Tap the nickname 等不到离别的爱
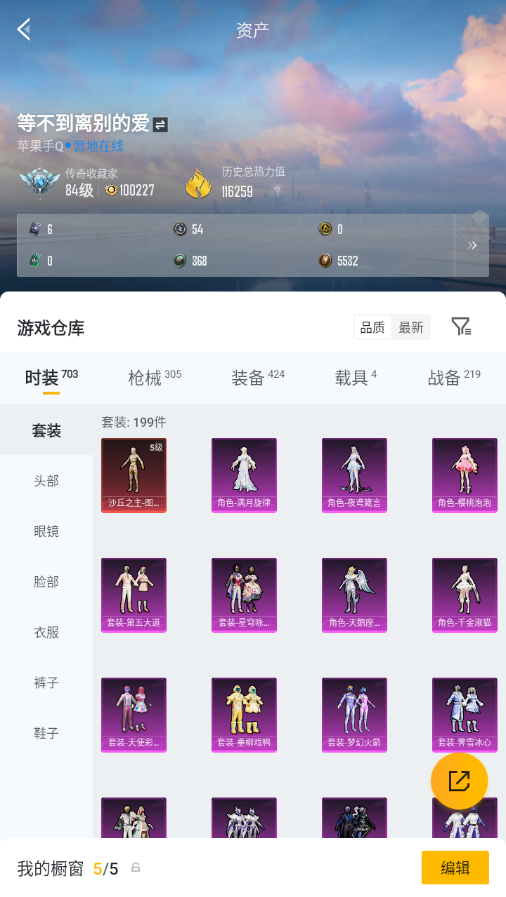This screenshot has width=506, height=897. coord(83,123)
